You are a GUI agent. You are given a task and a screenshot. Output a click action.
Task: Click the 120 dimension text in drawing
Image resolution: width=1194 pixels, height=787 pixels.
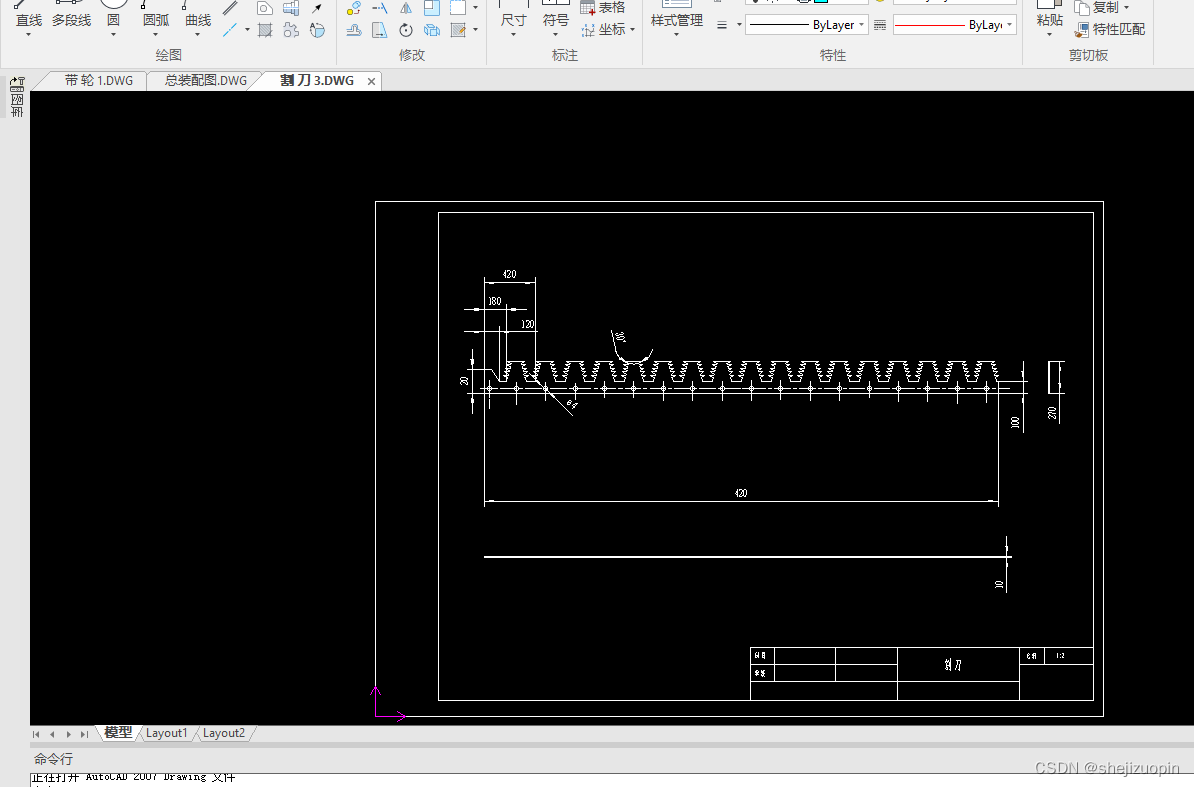(x=527, y=324)
